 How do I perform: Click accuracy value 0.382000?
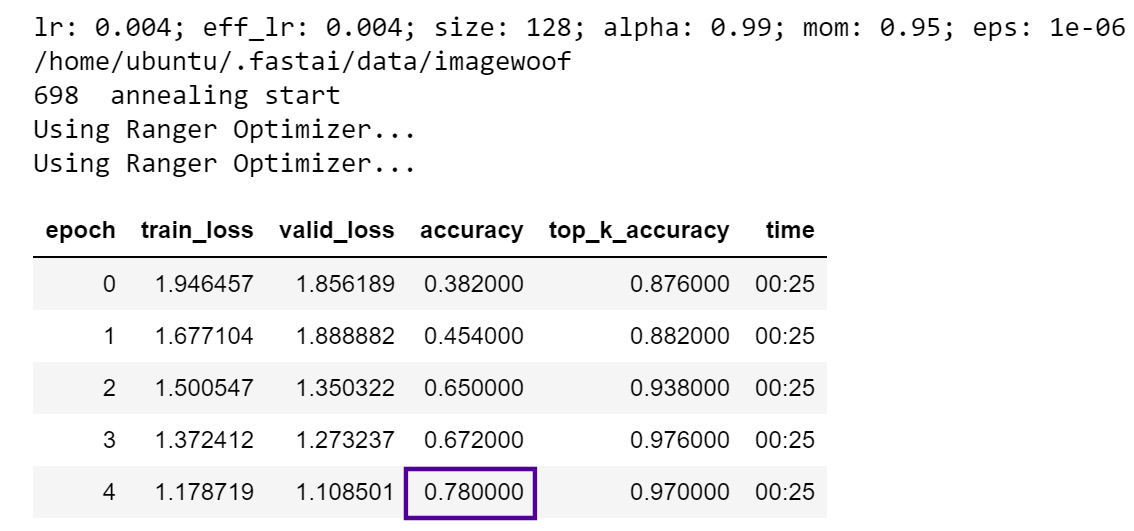pyautogui.click(x=474, y=284)
